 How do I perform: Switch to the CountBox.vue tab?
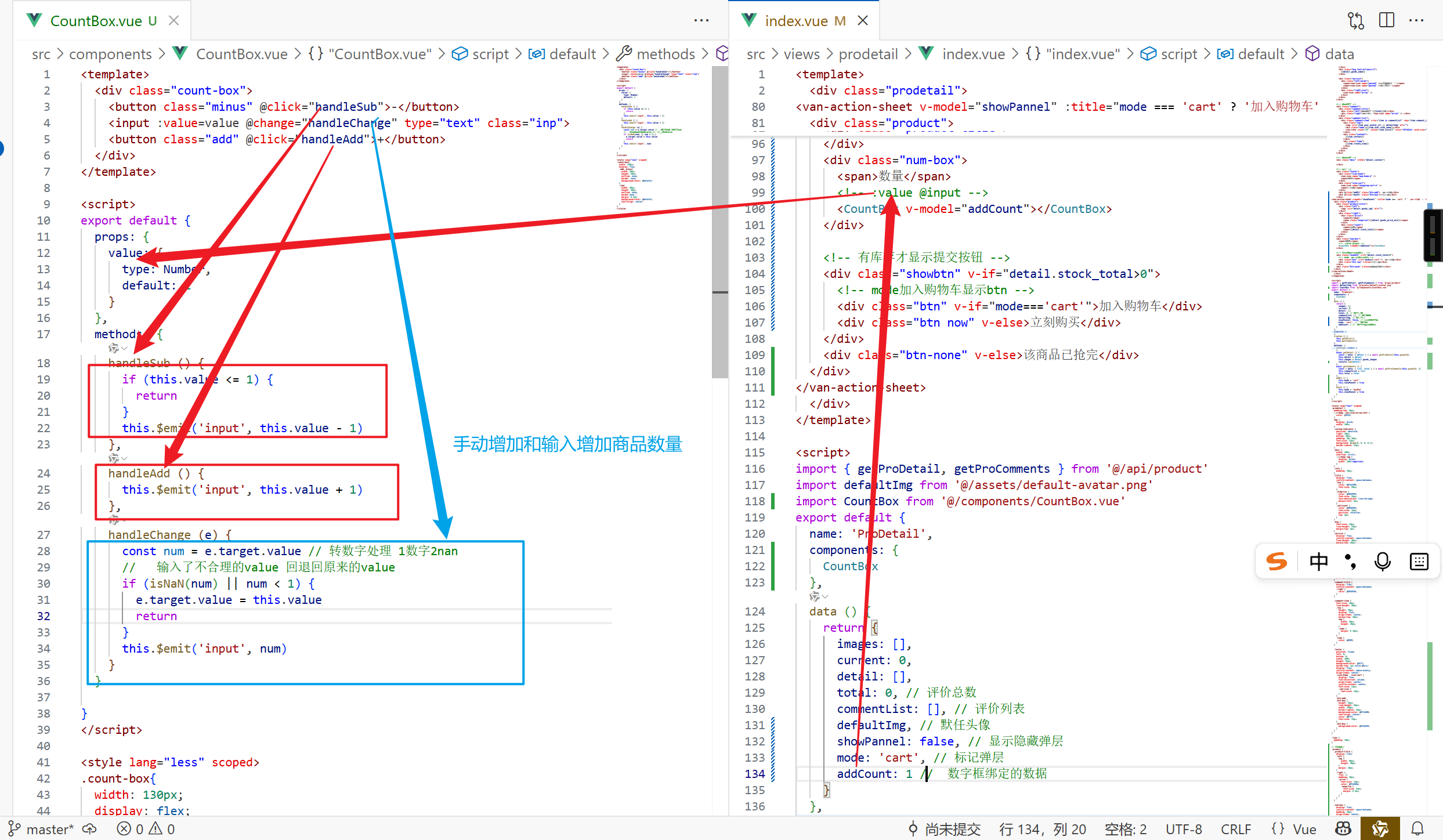[96, 21]
